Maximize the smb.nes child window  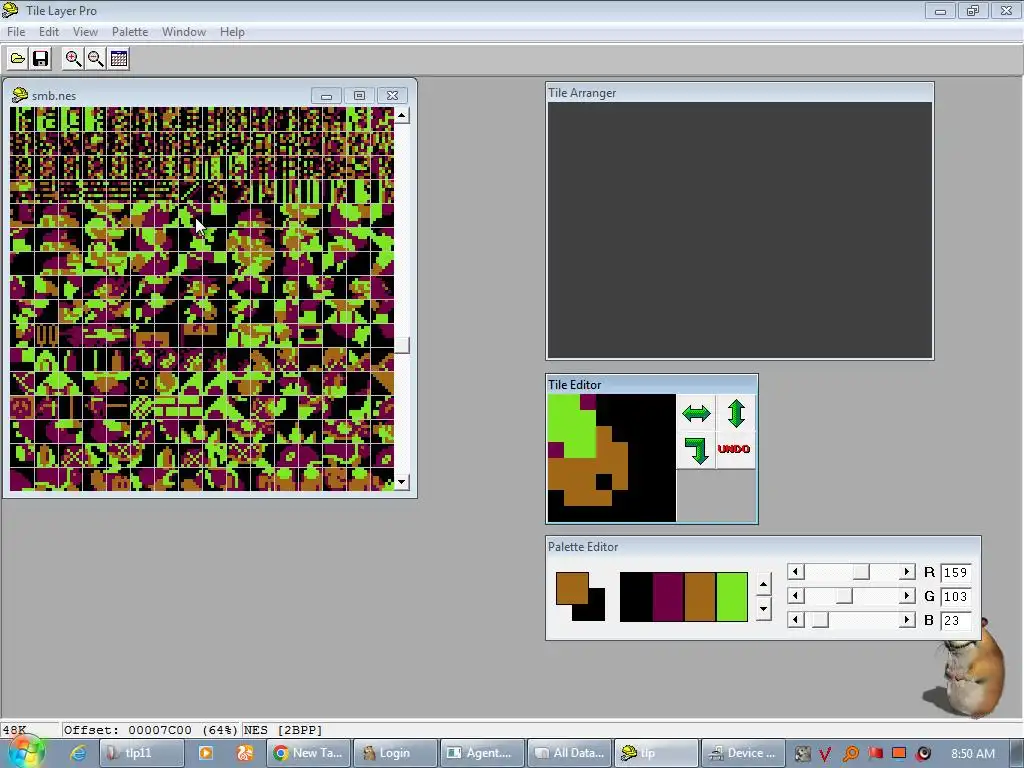coord(359,96)
